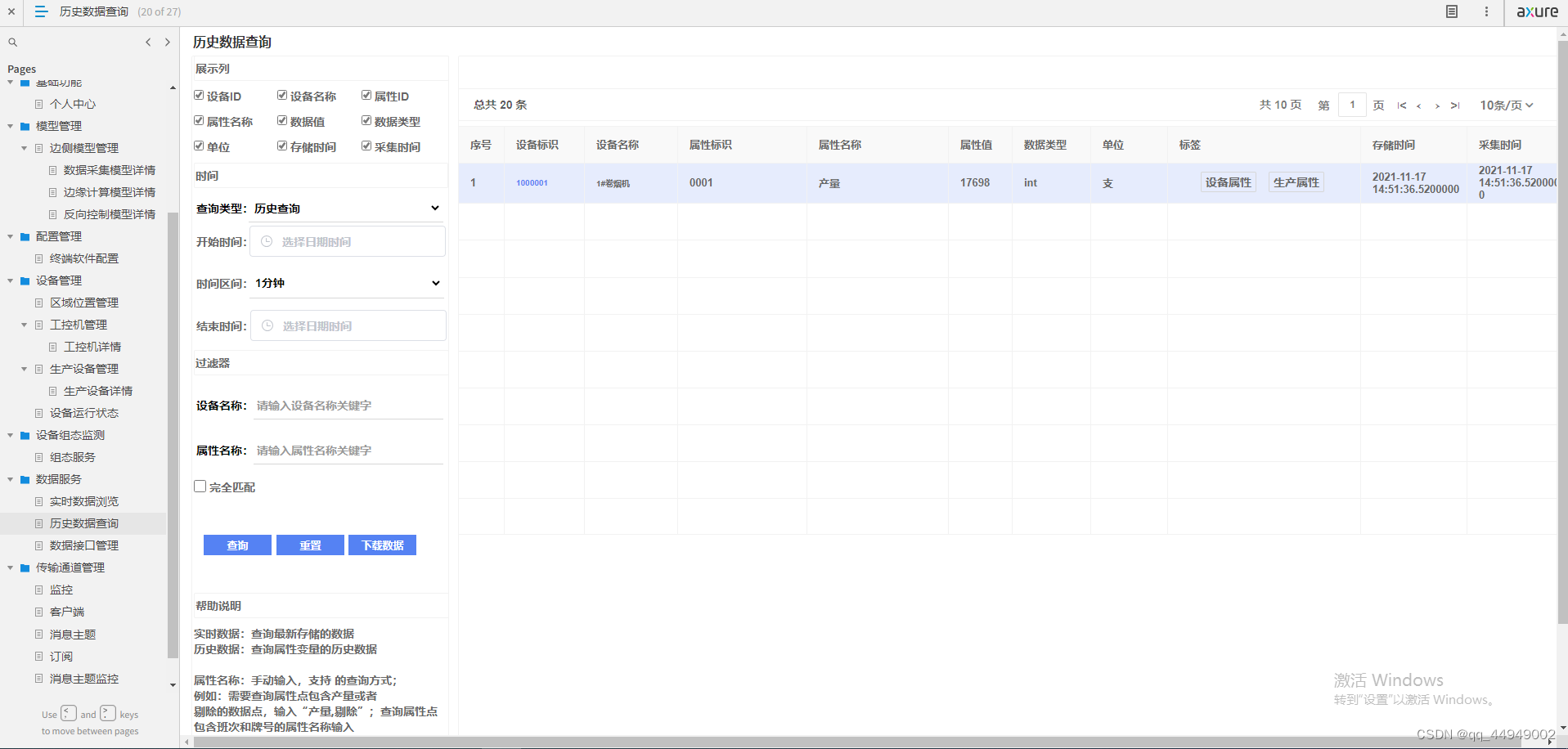
Task: Focus the 属性名称 keyword input field
Action: pos(348,451)
